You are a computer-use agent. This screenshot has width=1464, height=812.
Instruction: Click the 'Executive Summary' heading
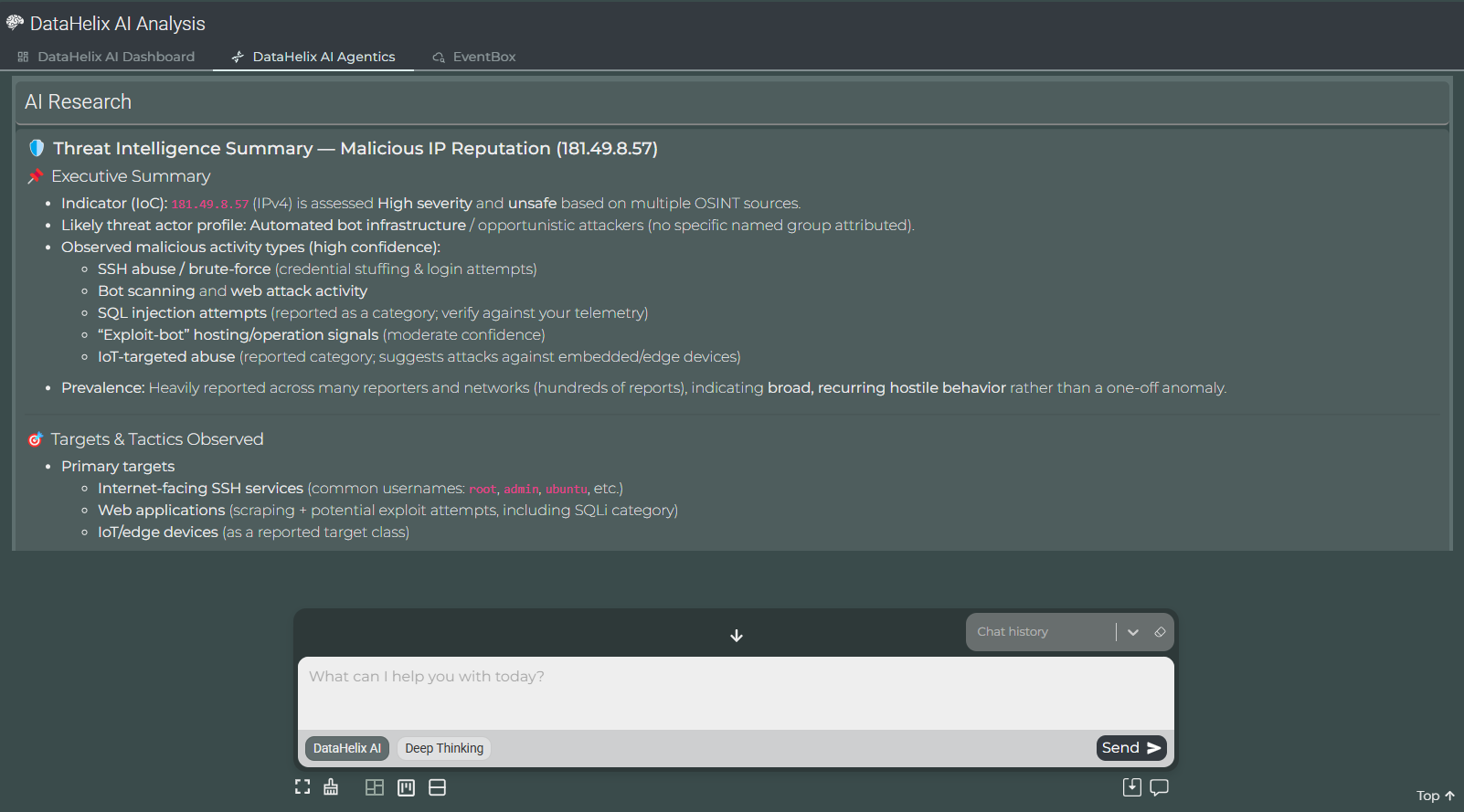131,176
